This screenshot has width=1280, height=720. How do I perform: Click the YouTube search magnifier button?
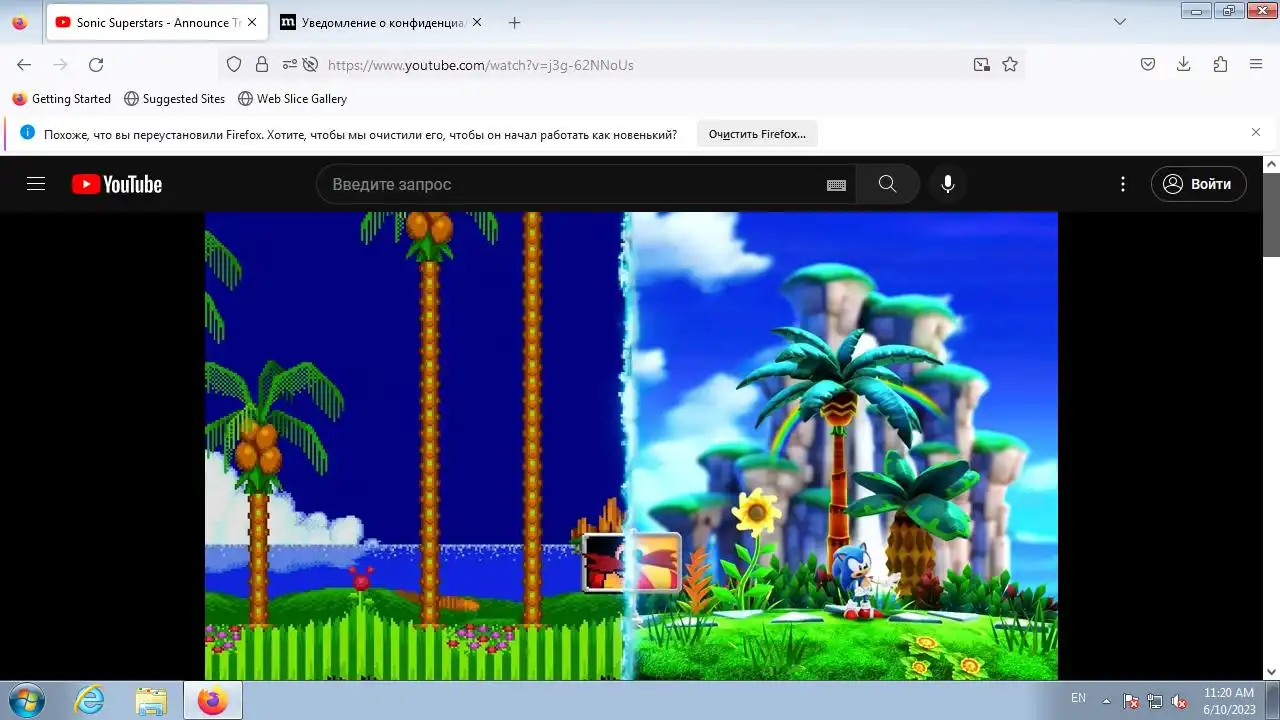pos(887,184)
